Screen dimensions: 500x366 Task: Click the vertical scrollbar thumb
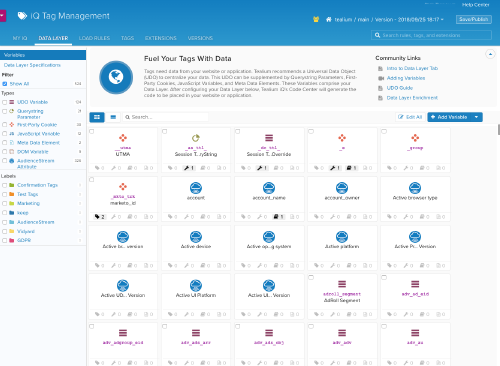pos(499,129)
